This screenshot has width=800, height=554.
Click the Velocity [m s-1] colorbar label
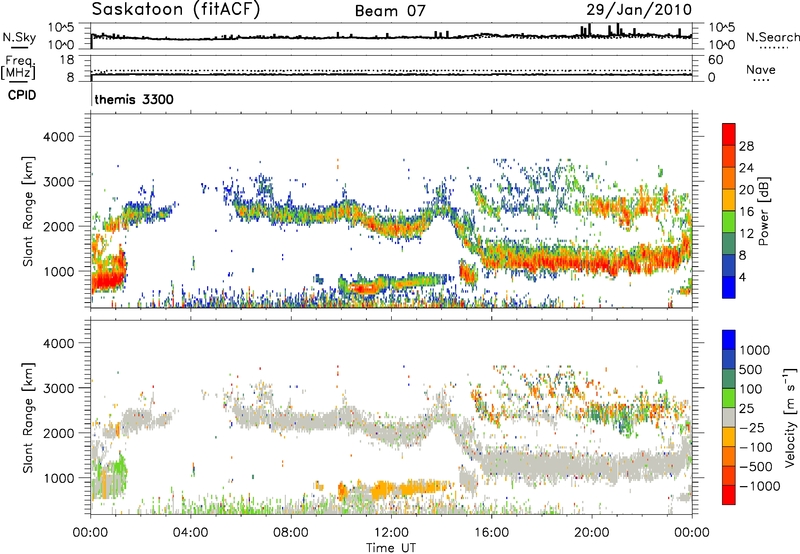[x=790, y=417]
